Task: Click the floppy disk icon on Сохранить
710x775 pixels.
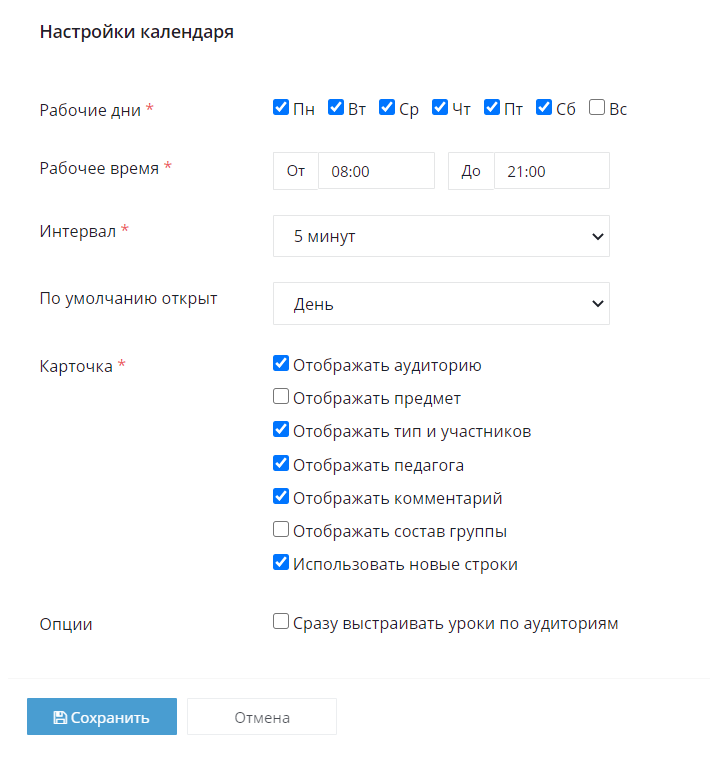Action: [x=60, y=717]
